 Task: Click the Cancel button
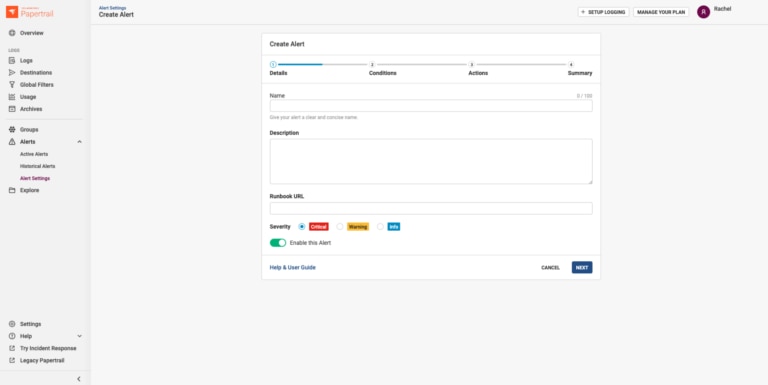tap(551, 267)
